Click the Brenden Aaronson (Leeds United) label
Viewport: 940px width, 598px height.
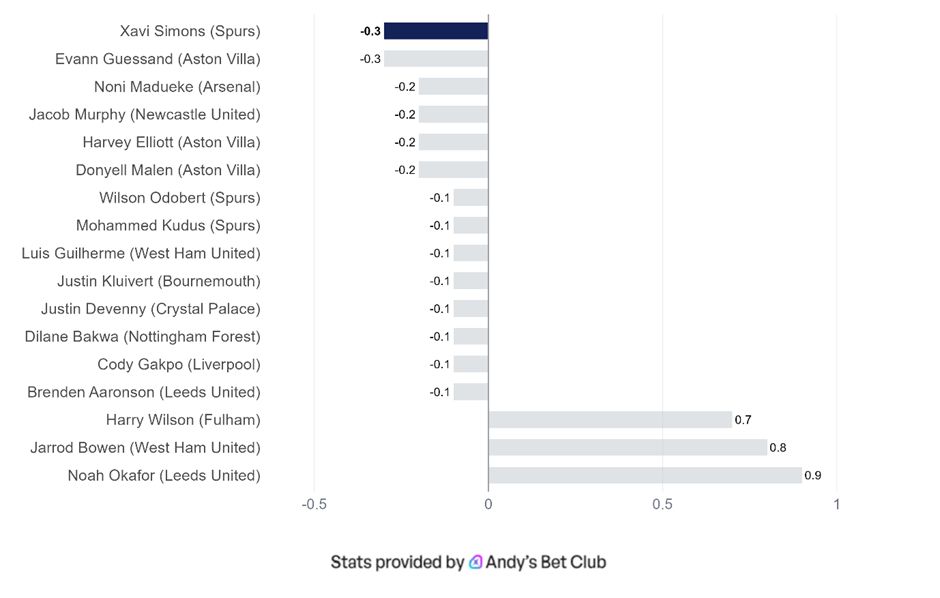[144, 392]
